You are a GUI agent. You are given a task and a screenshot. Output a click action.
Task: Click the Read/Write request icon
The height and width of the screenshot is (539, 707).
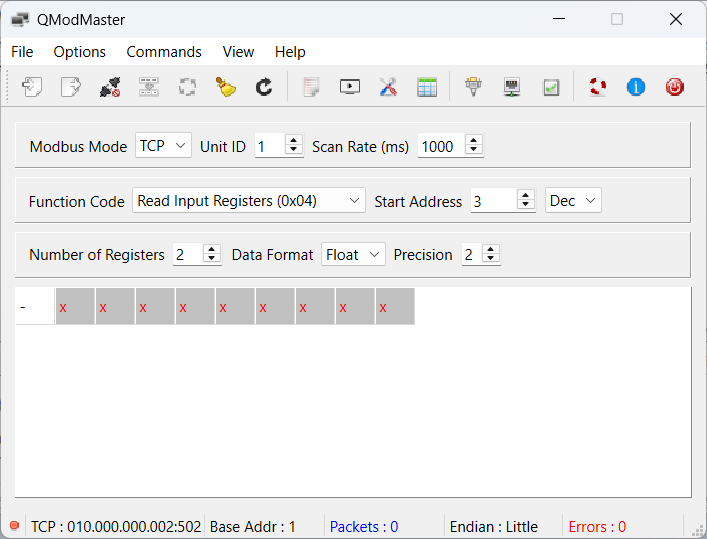click(x=148, y=87)
